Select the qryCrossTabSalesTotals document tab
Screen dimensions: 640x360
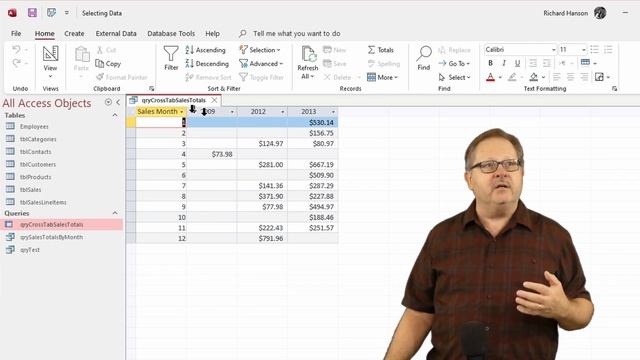[x=173, y=100]
